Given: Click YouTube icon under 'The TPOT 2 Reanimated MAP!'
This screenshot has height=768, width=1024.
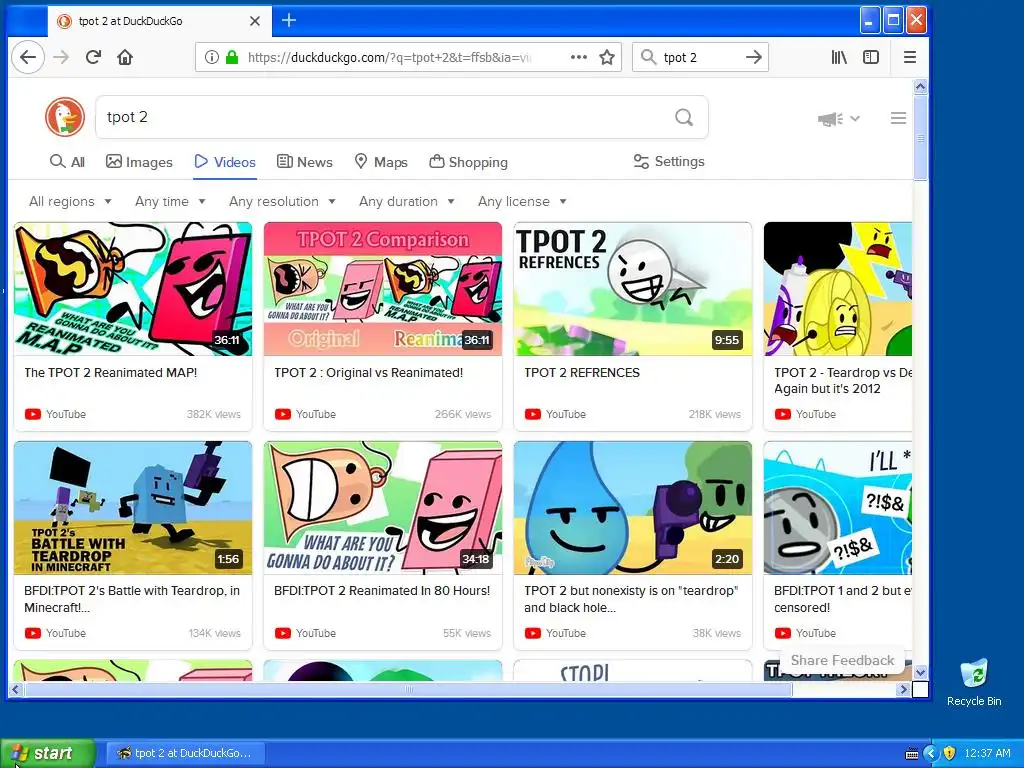Looking at the screenshot, I should coord(33,414).
